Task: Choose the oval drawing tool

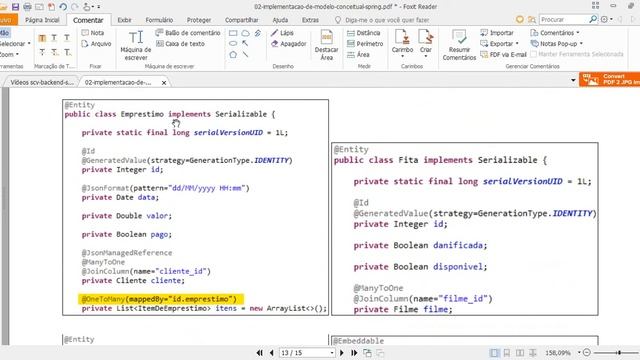Action: (233, 43)
